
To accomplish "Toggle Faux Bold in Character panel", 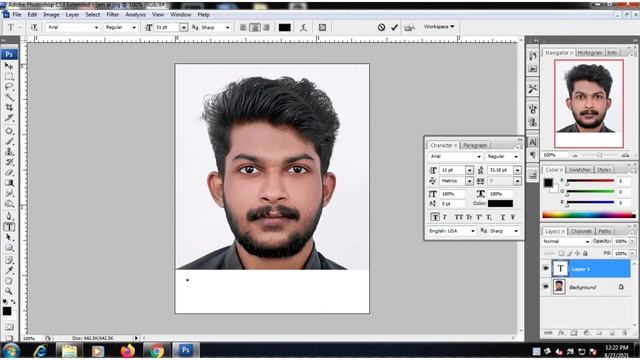I will 435,217.
